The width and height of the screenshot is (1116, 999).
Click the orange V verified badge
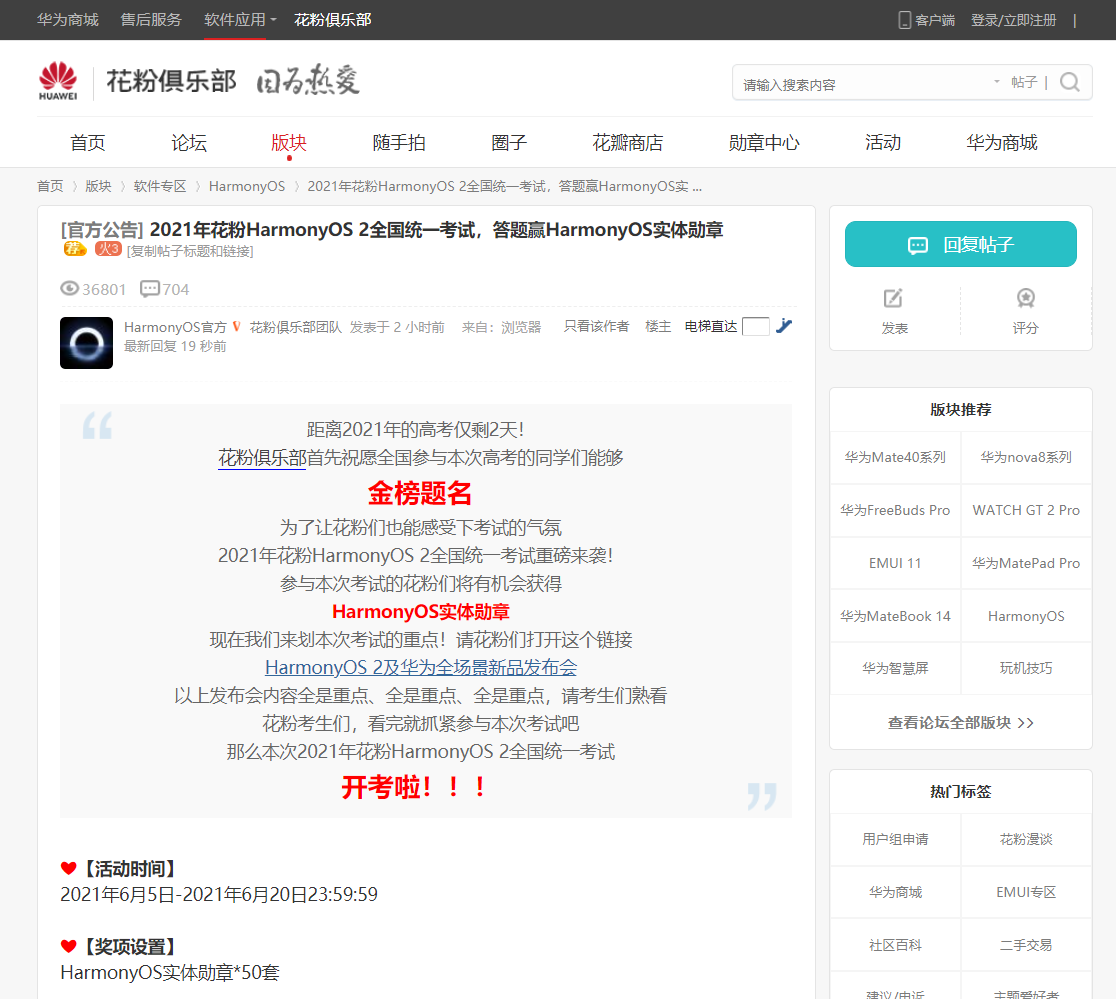236,327
